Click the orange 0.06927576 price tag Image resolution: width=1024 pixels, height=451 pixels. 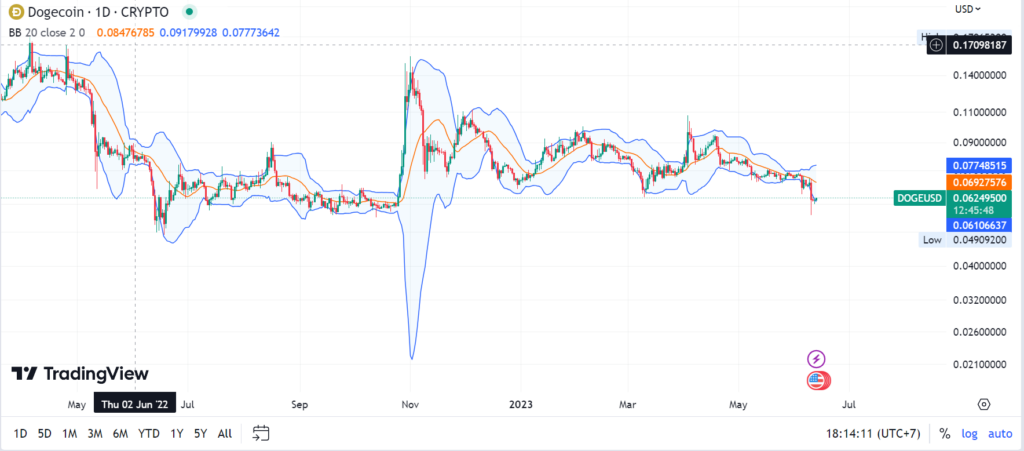click(979, 181)
